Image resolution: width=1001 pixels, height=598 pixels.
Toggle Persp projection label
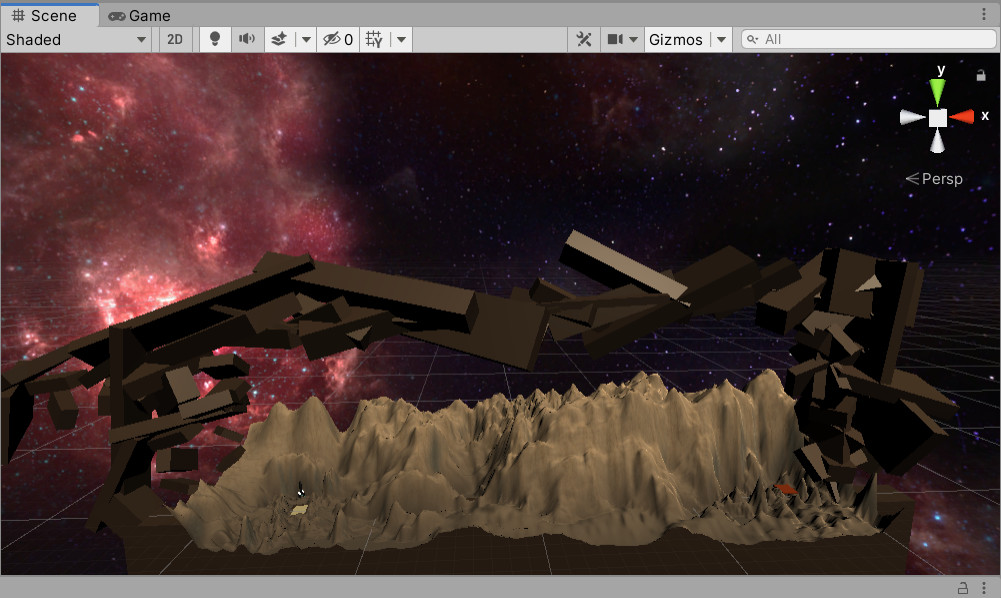coord(935,179)
